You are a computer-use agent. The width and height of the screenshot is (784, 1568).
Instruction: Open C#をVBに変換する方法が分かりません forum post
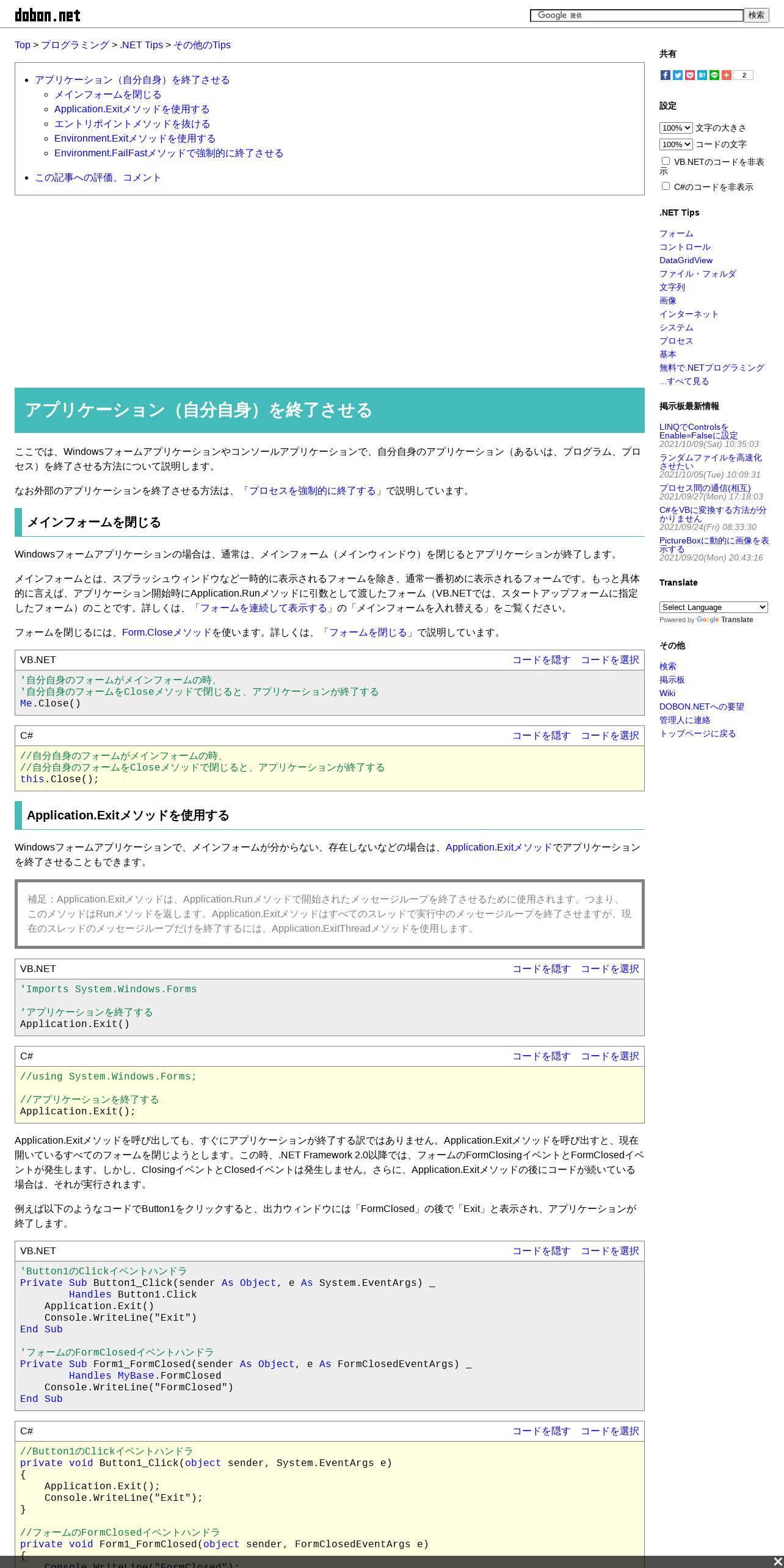pos(713,514)
